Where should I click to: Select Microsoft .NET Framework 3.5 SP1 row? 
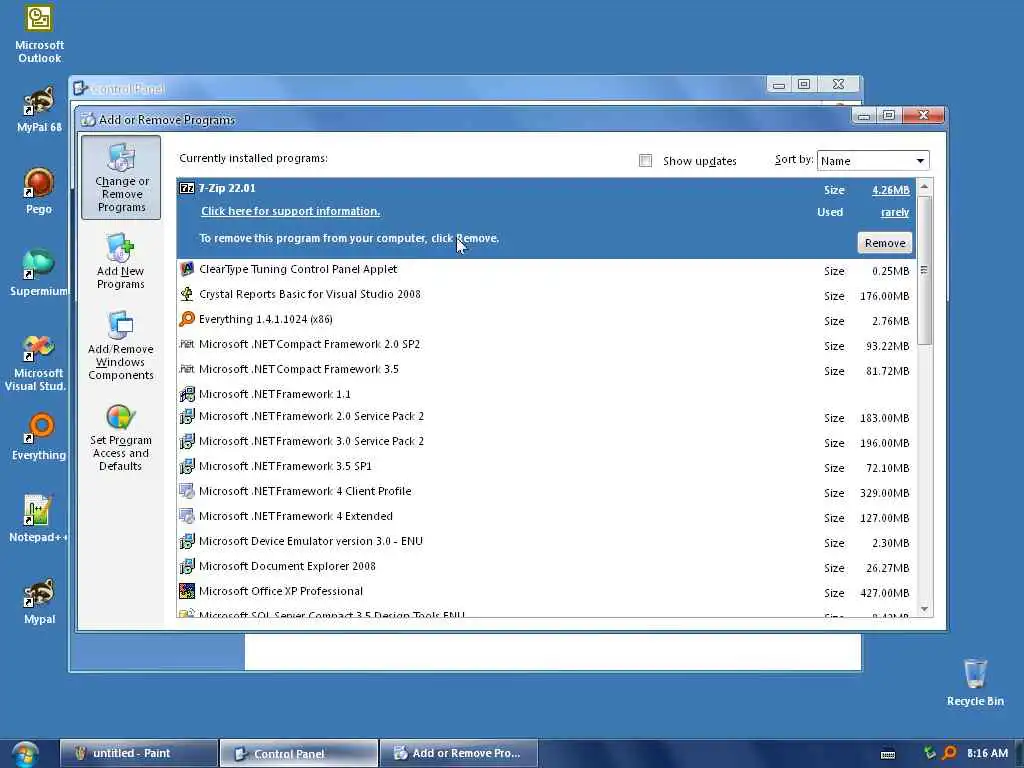click(546, 466)
